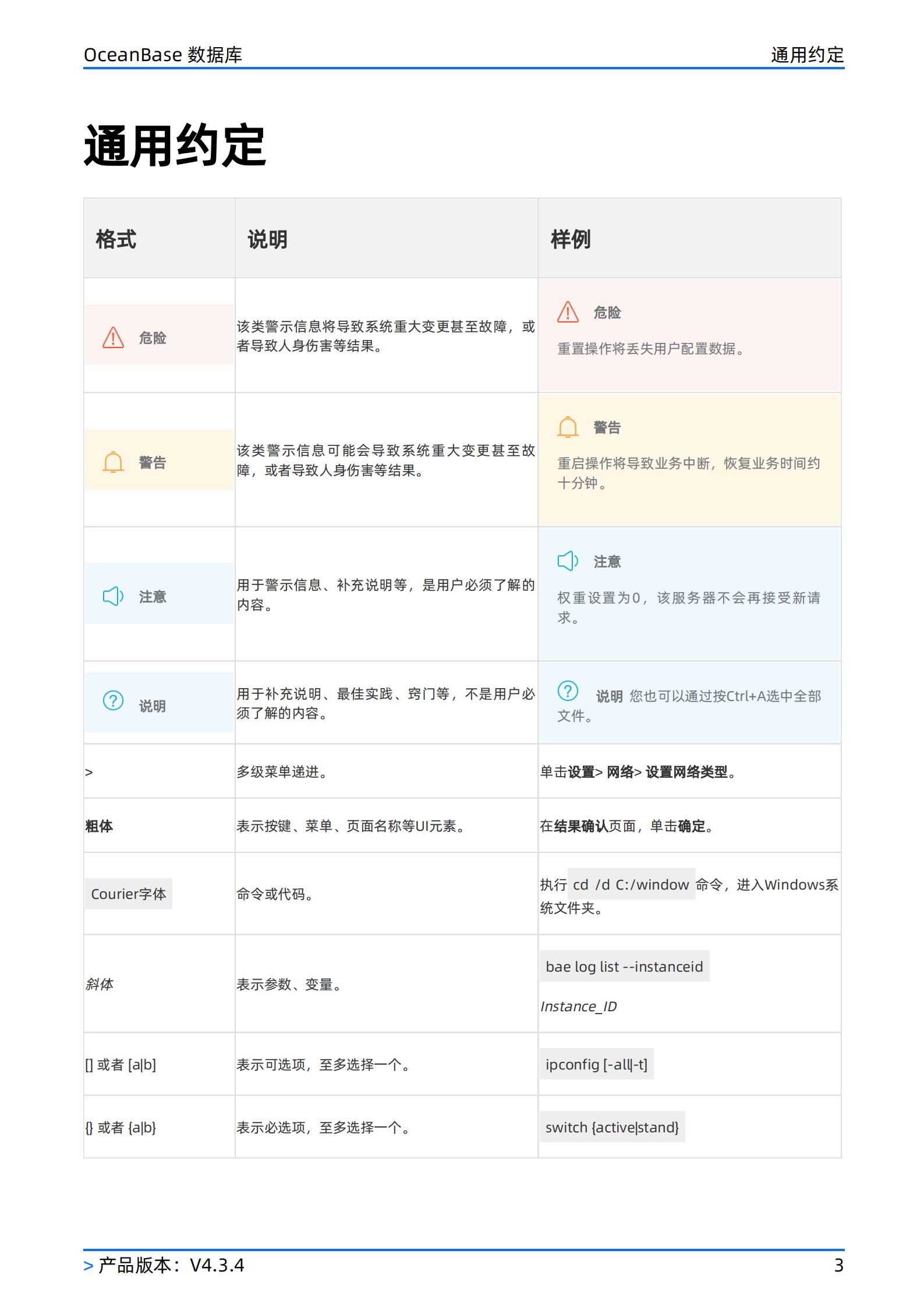Click the danger triangle icon in example column
This screenshot has width=924, height=1307.
568,312
